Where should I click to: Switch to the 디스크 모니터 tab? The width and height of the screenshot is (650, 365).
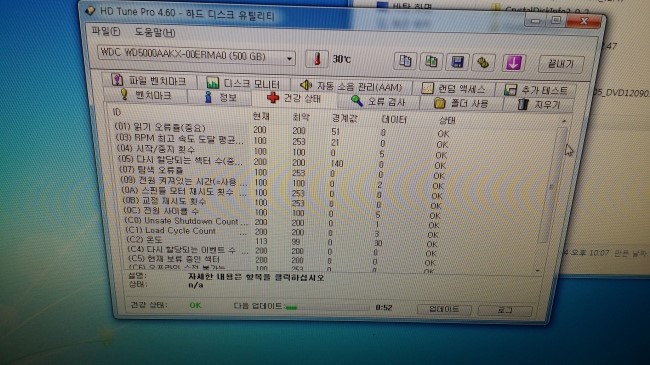tap(244, 83)
